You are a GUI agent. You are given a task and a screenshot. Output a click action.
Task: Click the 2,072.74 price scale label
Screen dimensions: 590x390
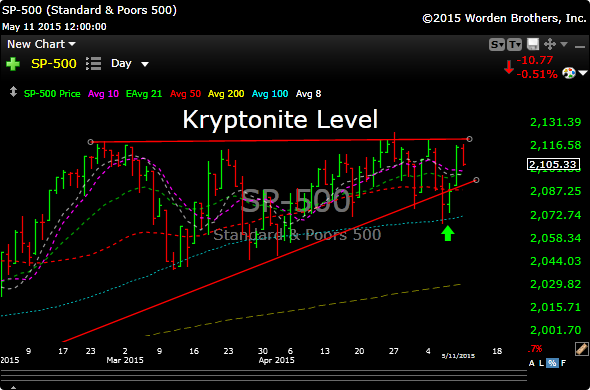point(555,215)
